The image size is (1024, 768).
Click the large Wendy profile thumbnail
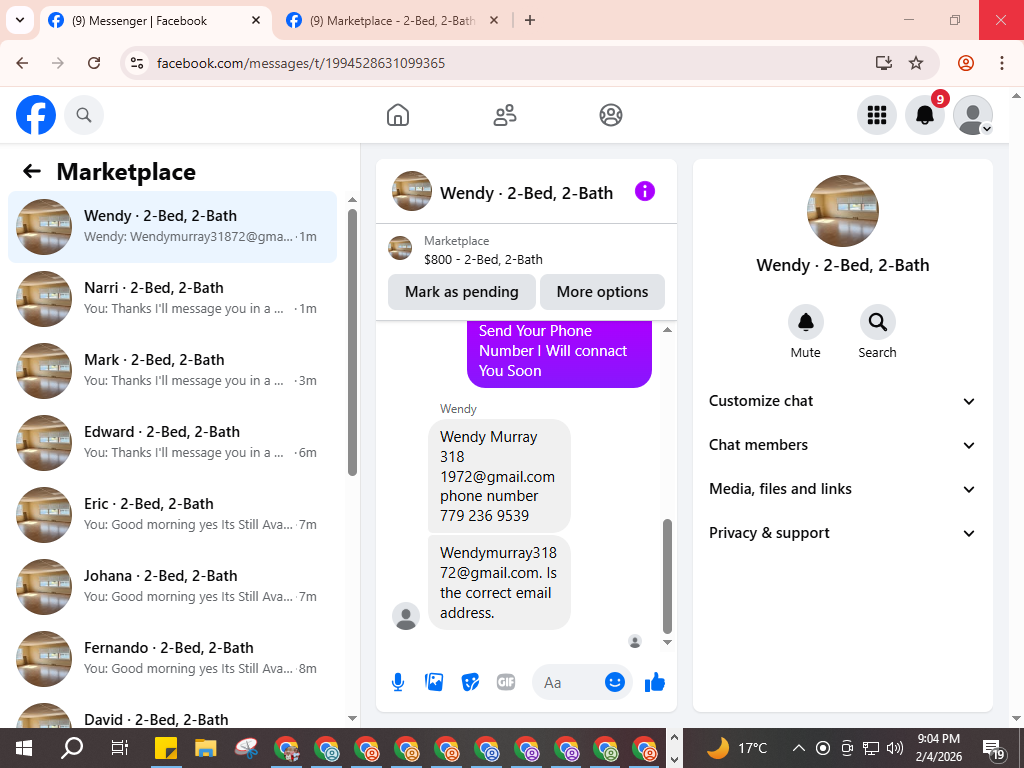(842, 211)
